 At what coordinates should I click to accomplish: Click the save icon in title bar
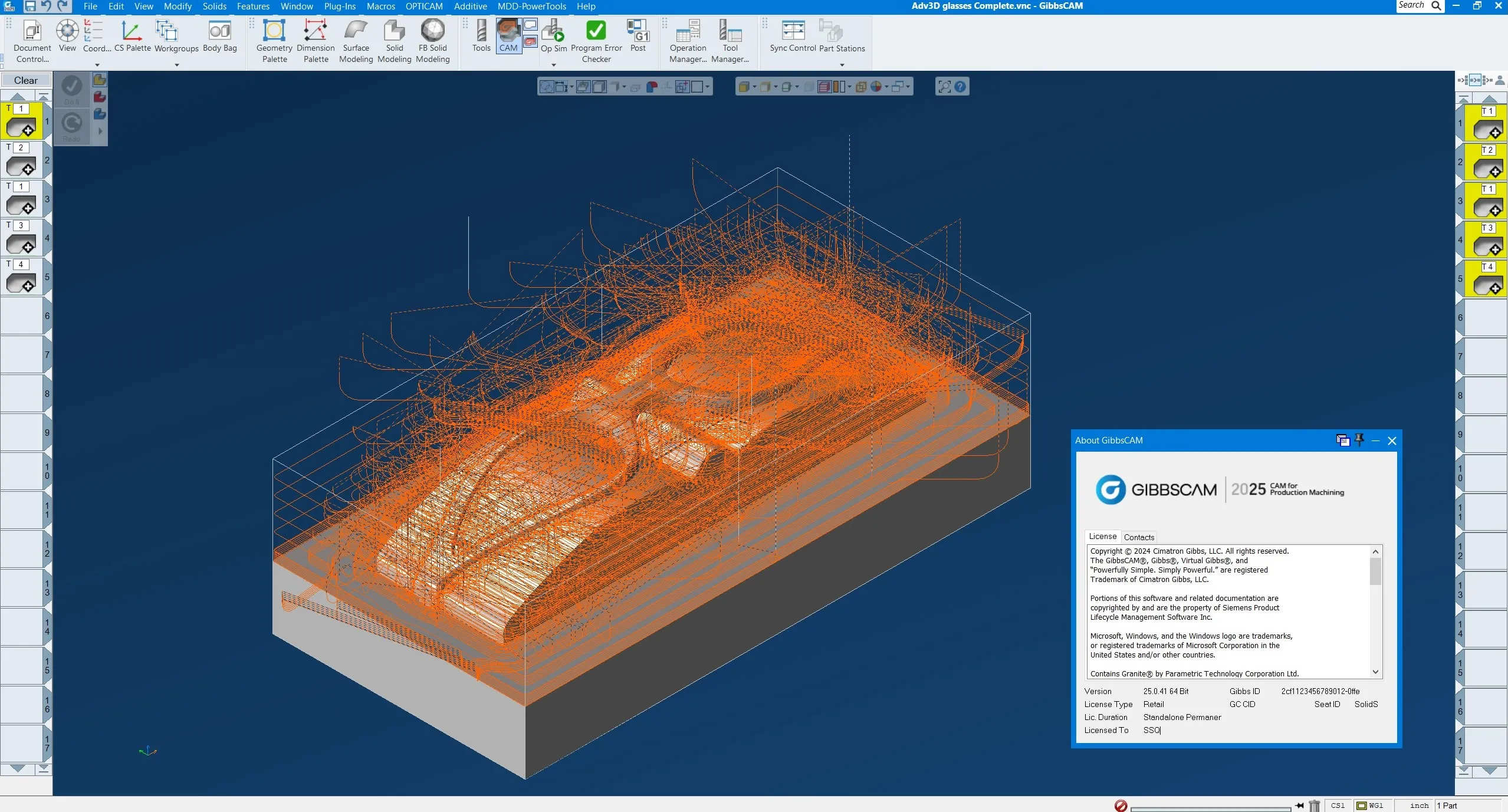coord(29,6)
